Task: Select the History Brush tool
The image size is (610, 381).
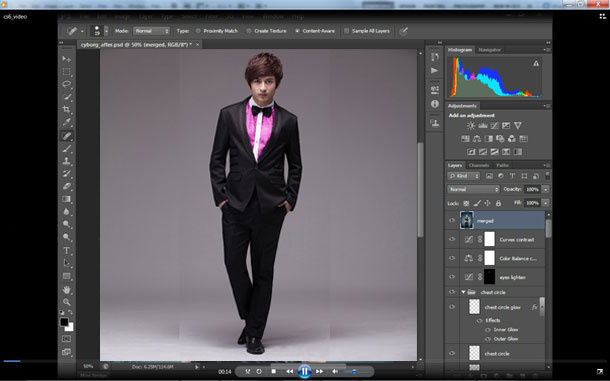Action: pyautogui.click(x=67, y=174)
